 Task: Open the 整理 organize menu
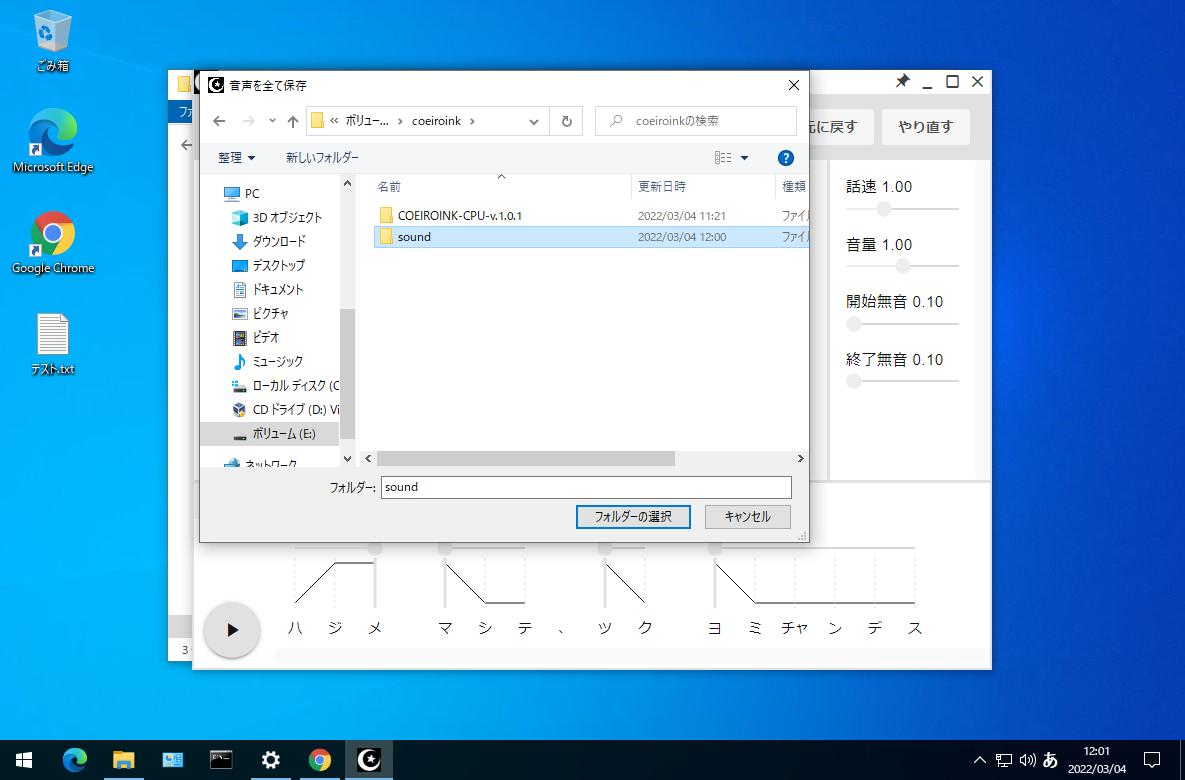tap(237, 158)
